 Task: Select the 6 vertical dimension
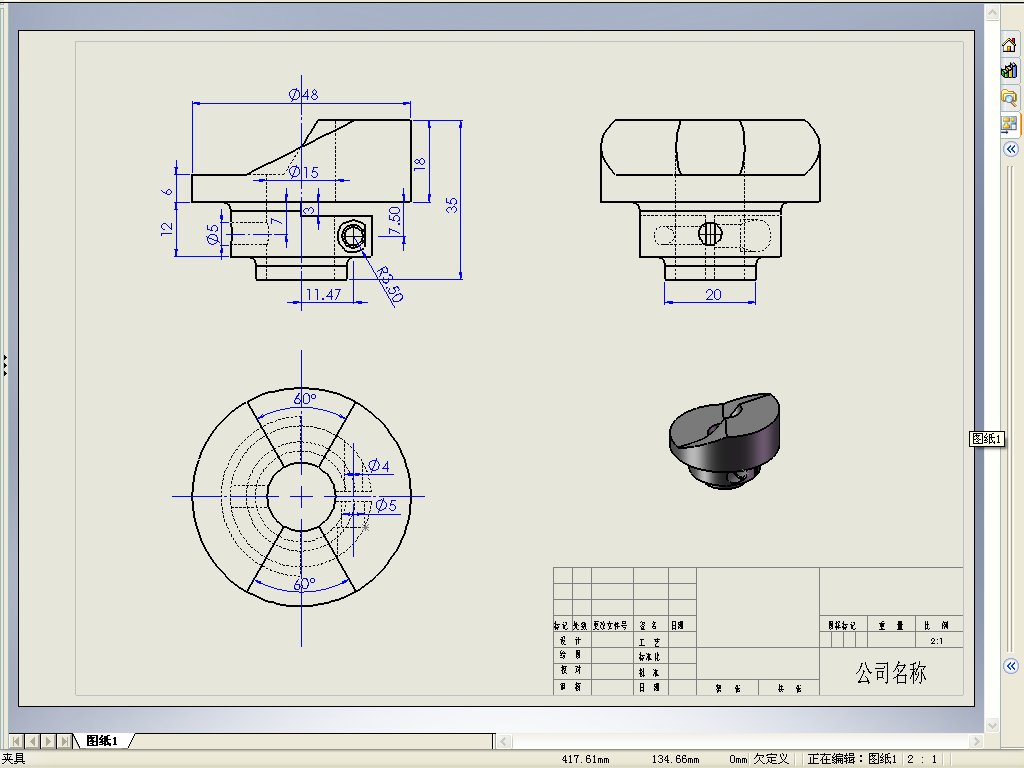point(168,191)
